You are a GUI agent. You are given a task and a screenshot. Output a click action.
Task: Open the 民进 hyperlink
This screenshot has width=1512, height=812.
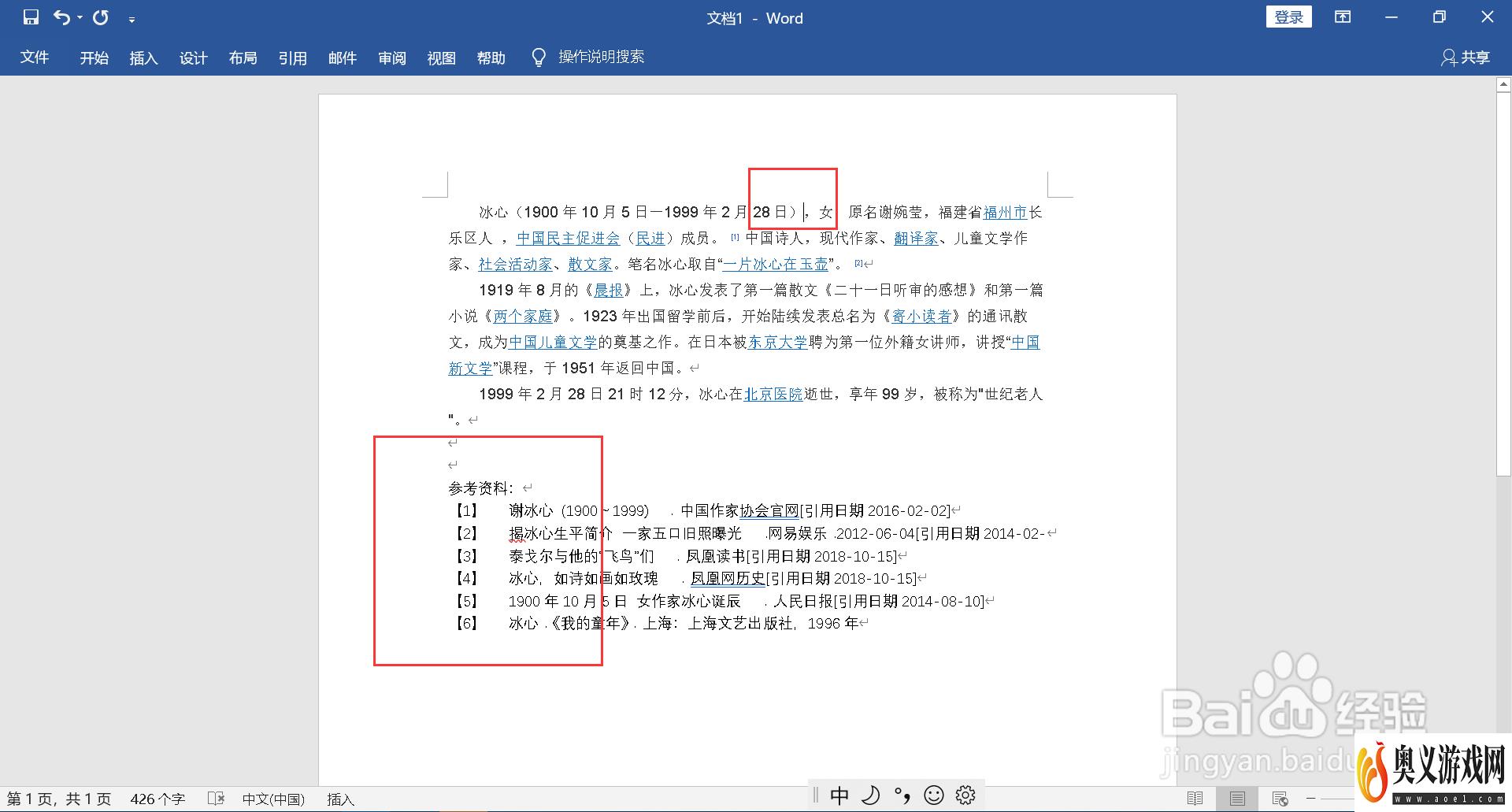pyautogui.click(x=650, y=239)
